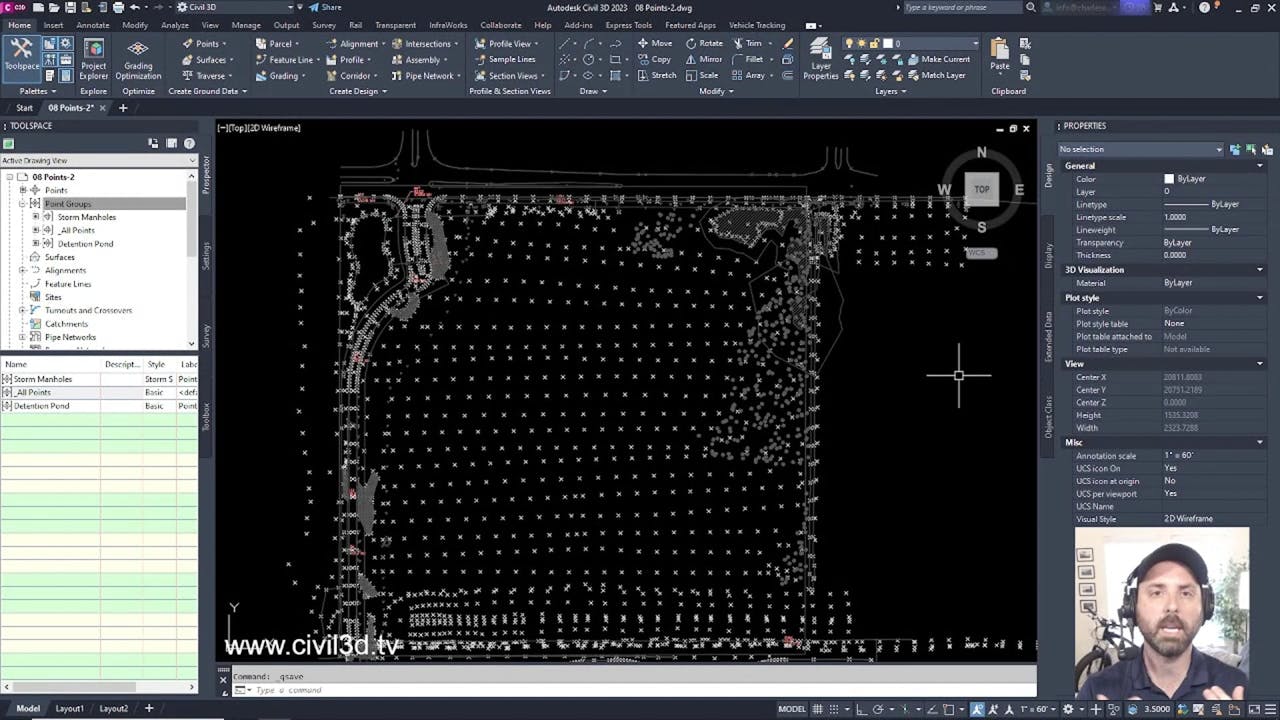Select the Parcel creation tool

(x=278, y=43)
